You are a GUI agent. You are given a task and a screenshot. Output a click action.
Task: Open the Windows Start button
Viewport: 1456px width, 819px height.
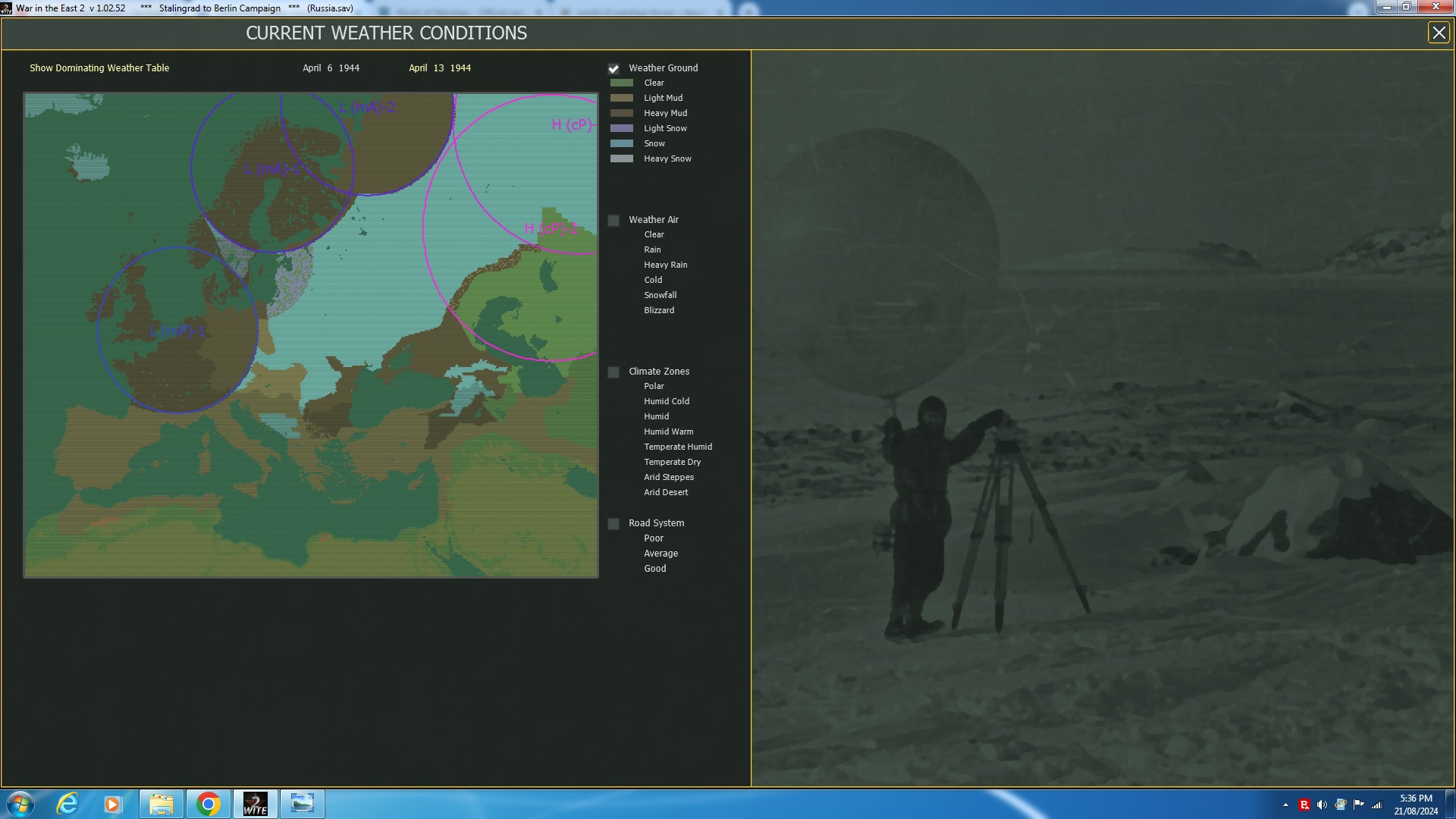pyautogui.click(x=20, y=804)
